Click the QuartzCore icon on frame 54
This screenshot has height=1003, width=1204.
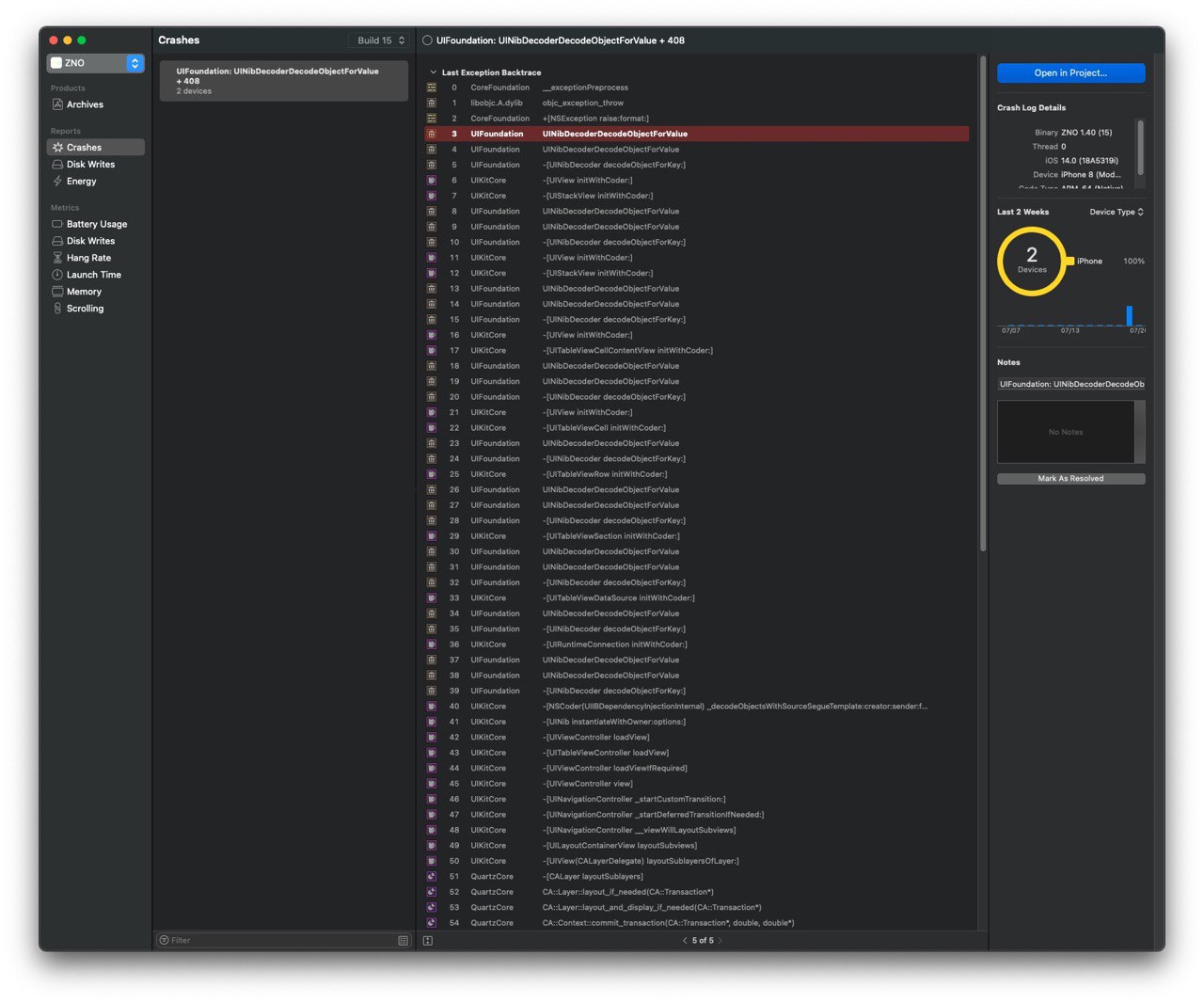pyautogui.click(x=432, y=923)
